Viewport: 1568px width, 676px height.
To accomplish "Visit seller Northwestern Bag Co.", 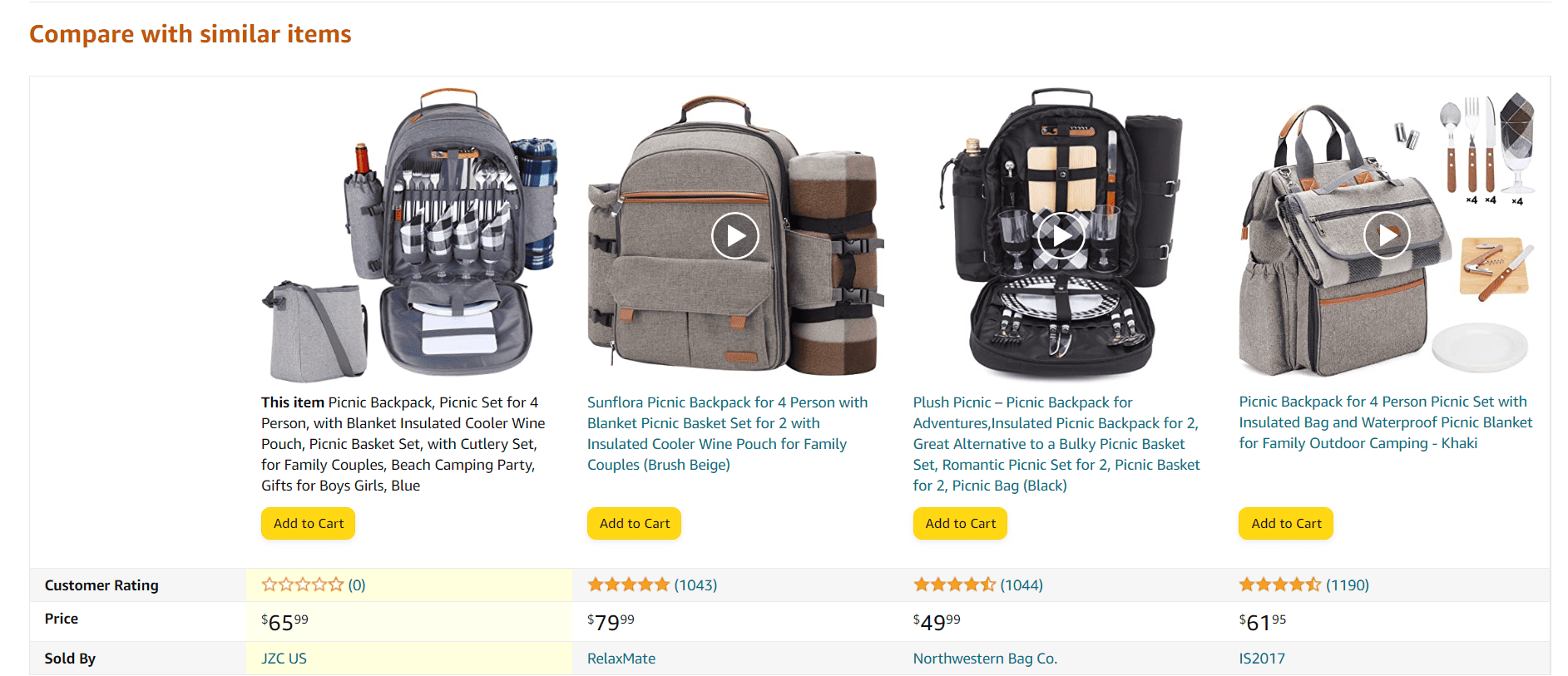I will pyautogui.click(x=985, y=658).
